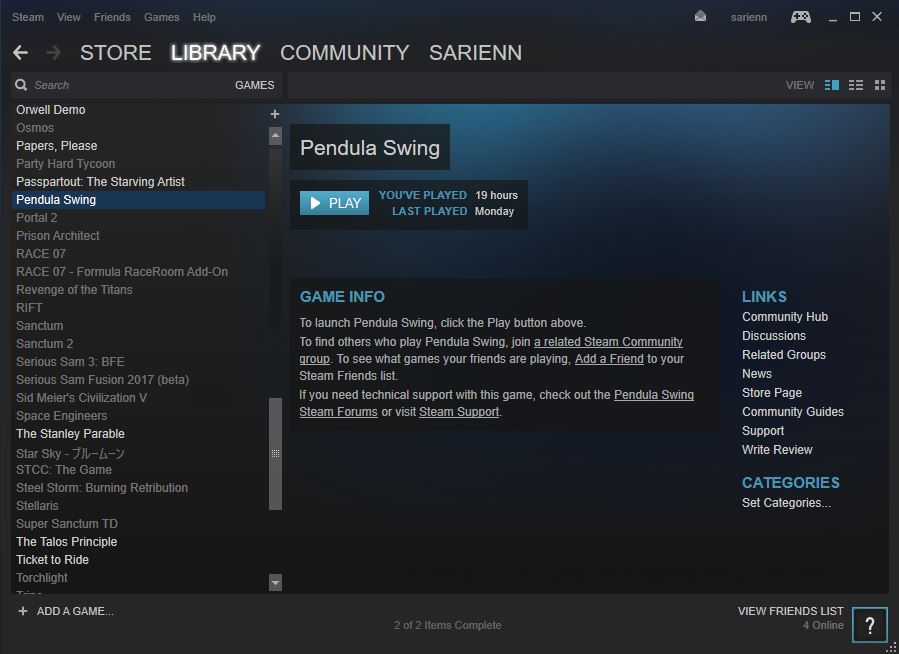Select Passpartout: The Starving Artist
Viewport: 899px width, 654px height.
pos(138,182)
